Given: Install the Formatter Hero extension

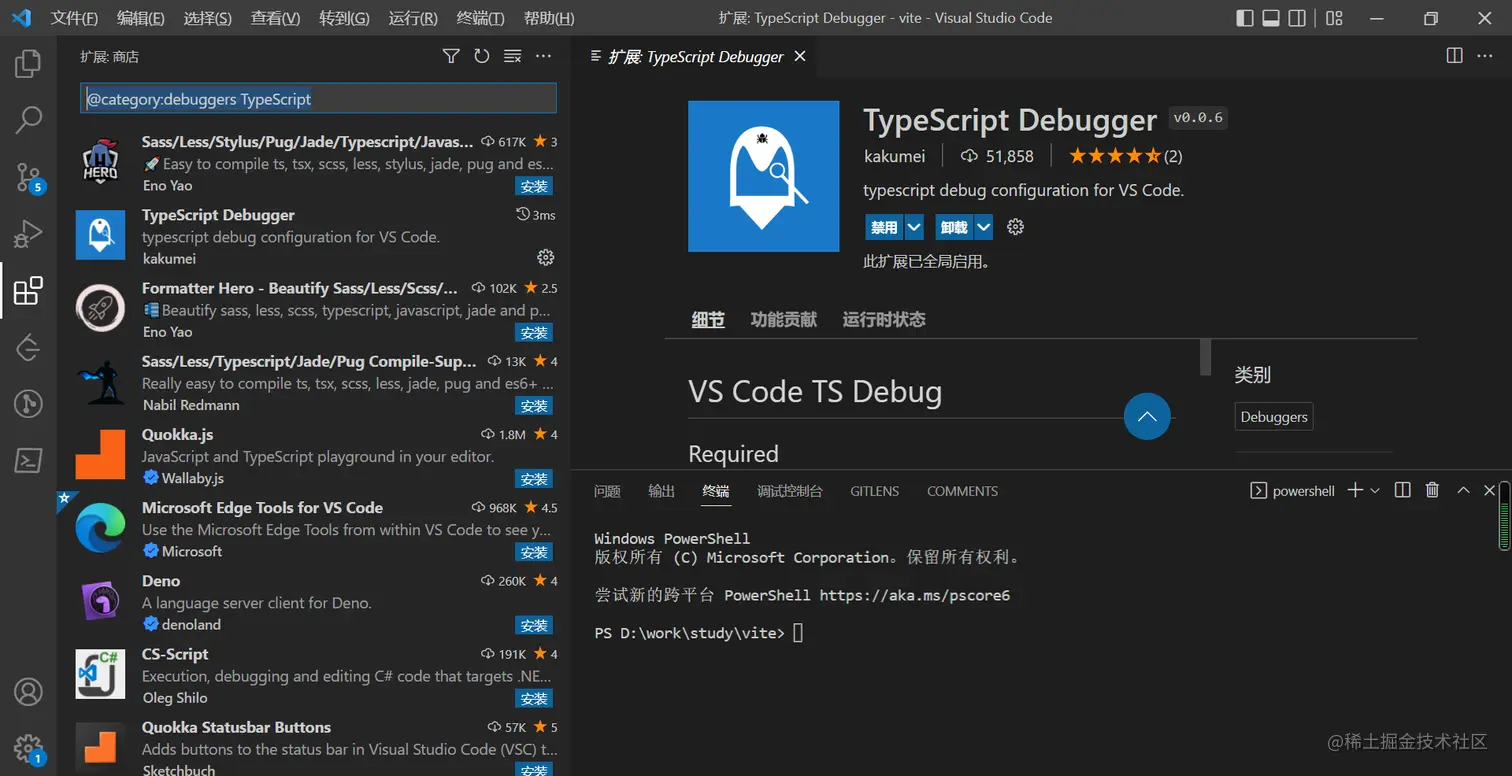Looking at the screenshot, I should 534,332.
